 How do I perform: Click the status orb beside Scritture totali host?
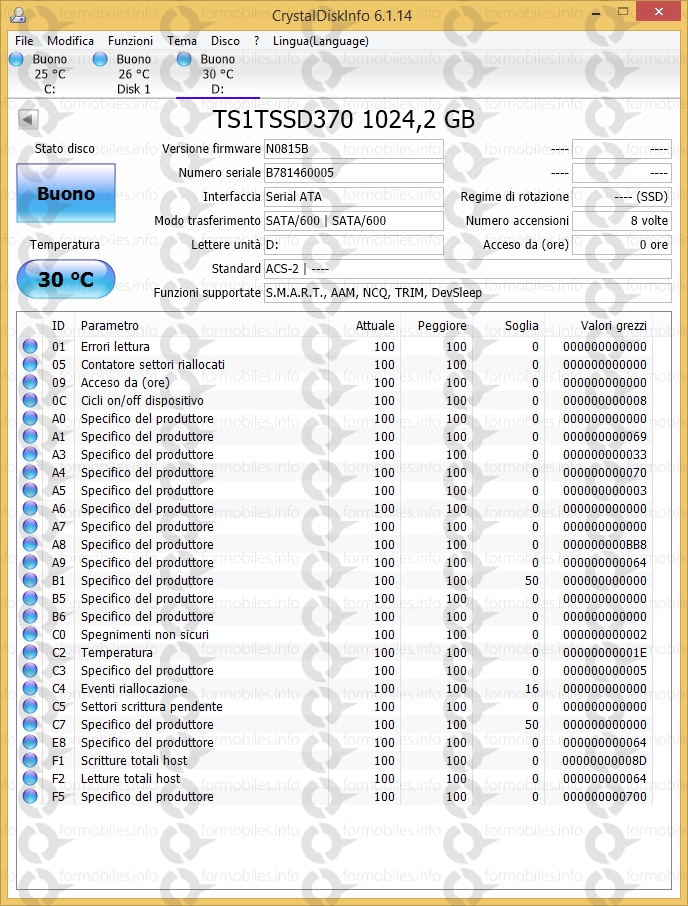click(x=30, y=760)
